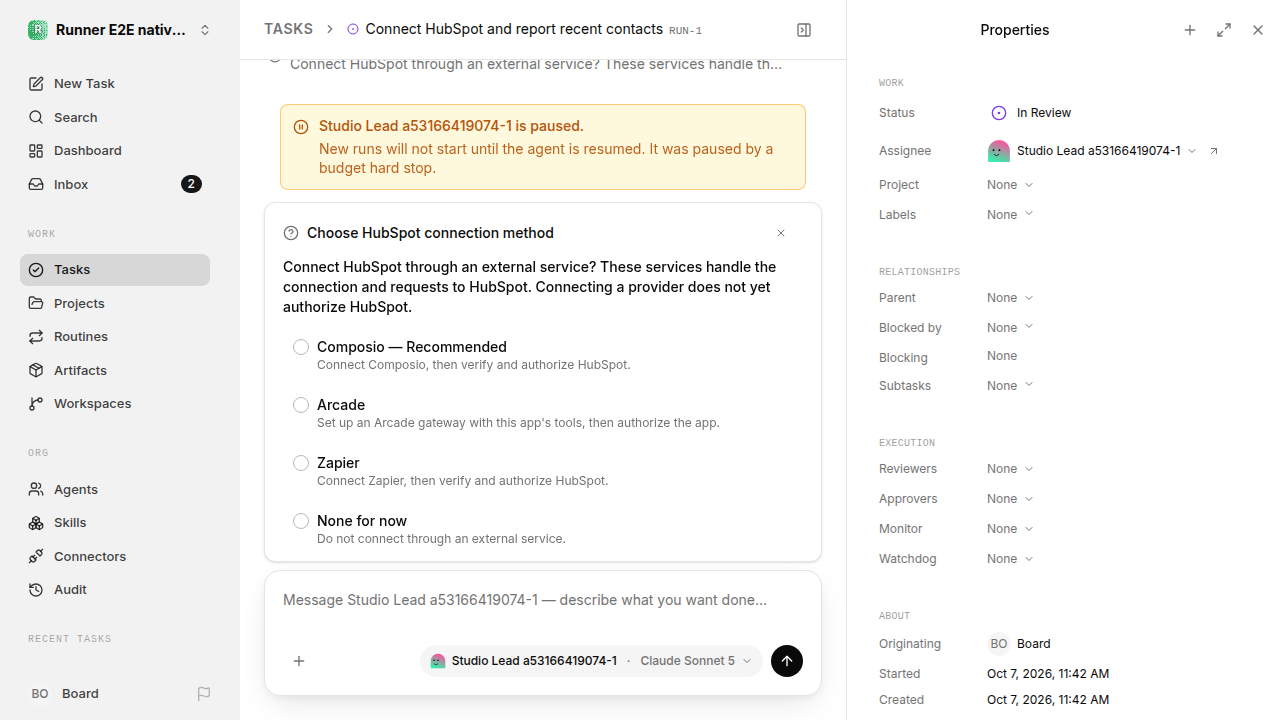Click the task status circle in breadcrumb

coord(353,30)
